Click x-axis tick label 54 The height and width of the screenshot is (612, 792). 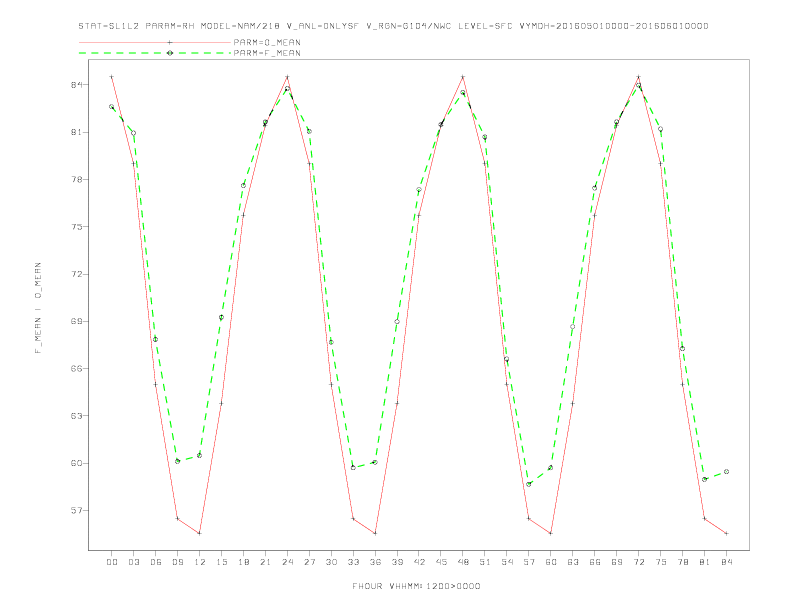point(507,562)
